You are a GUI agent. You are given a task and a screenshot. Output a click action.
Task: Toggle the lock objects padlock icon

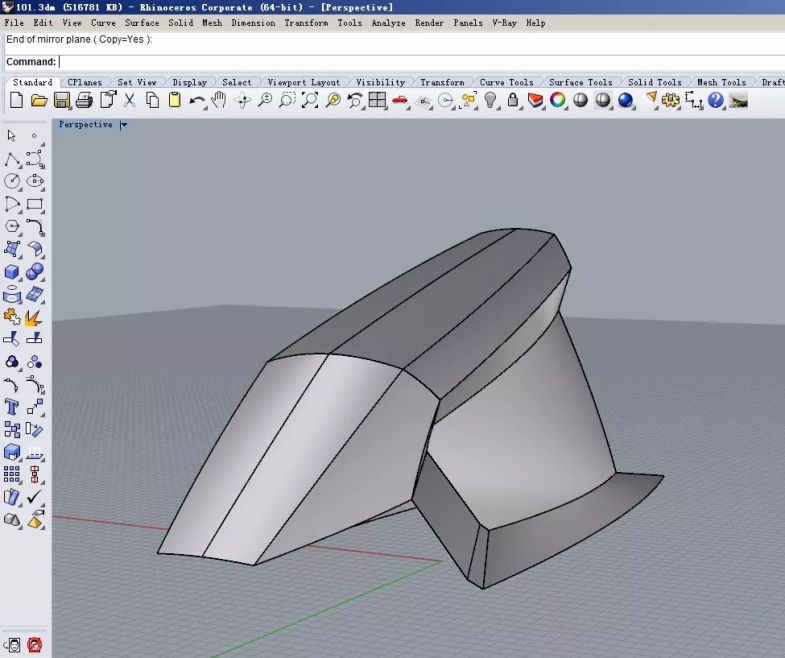[513, 100]
